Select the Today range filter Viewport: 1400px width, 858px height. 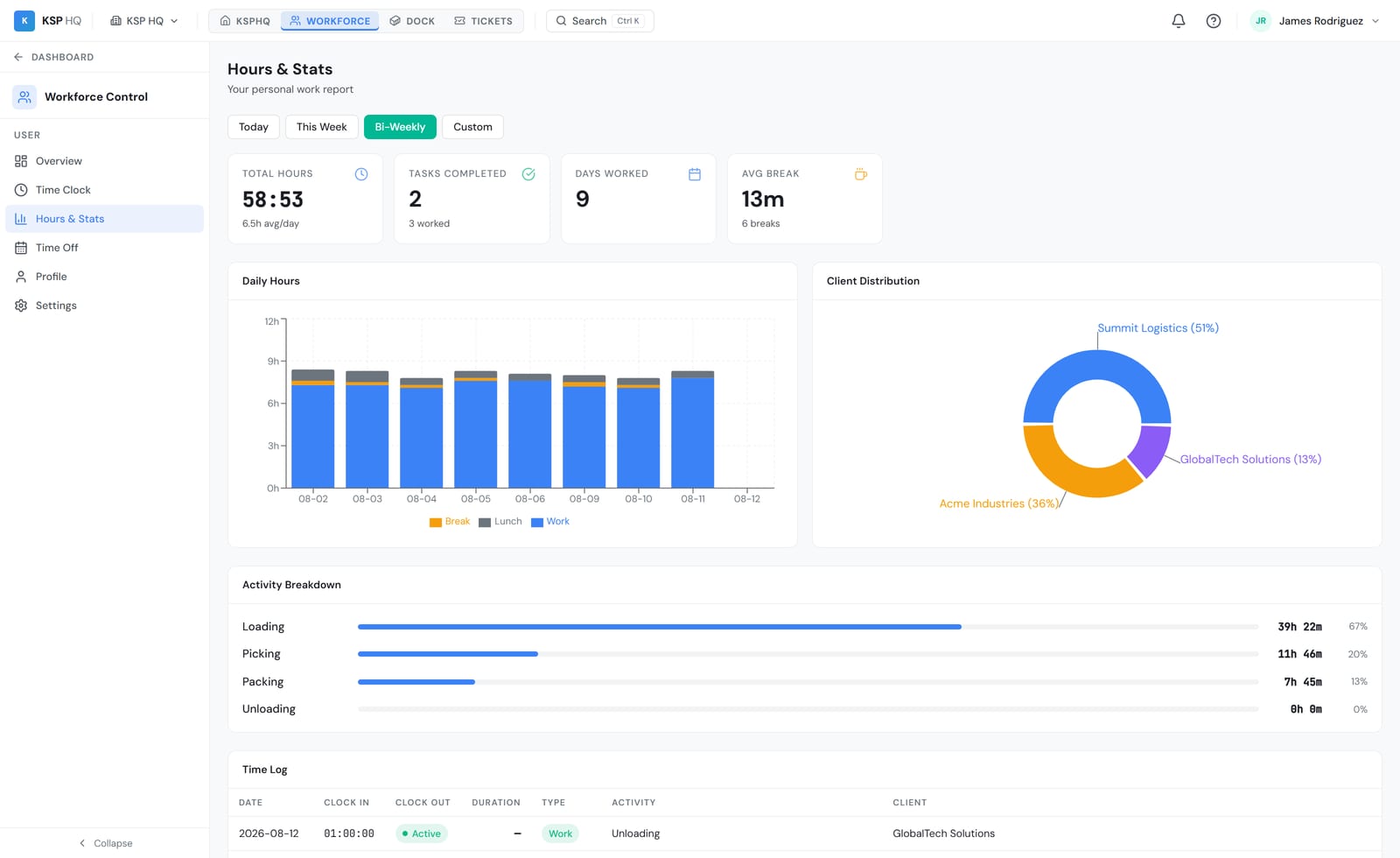click(x=254, y=127)
